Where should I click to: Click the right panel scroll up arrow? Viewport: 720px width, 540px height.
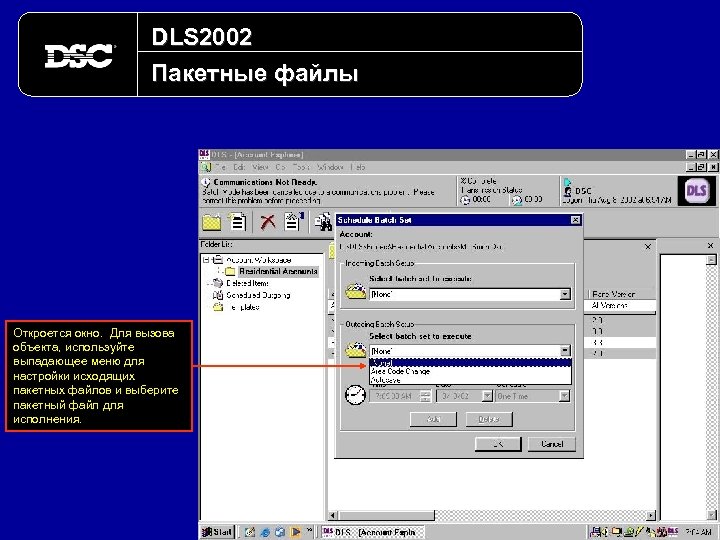click(x=711, y=260)
